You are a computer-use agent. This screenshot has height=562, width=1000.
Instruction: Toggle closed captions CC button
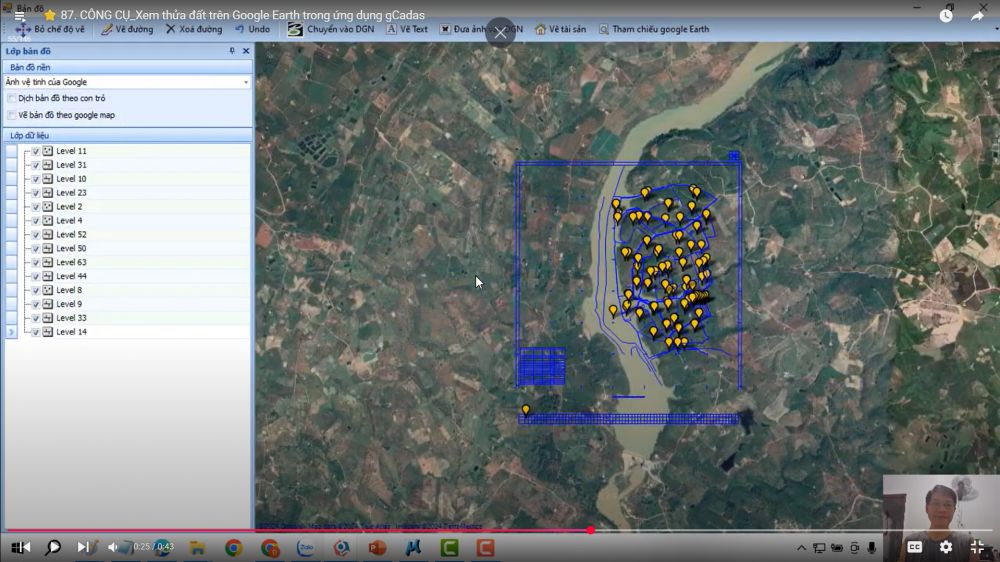pos(915,547)
